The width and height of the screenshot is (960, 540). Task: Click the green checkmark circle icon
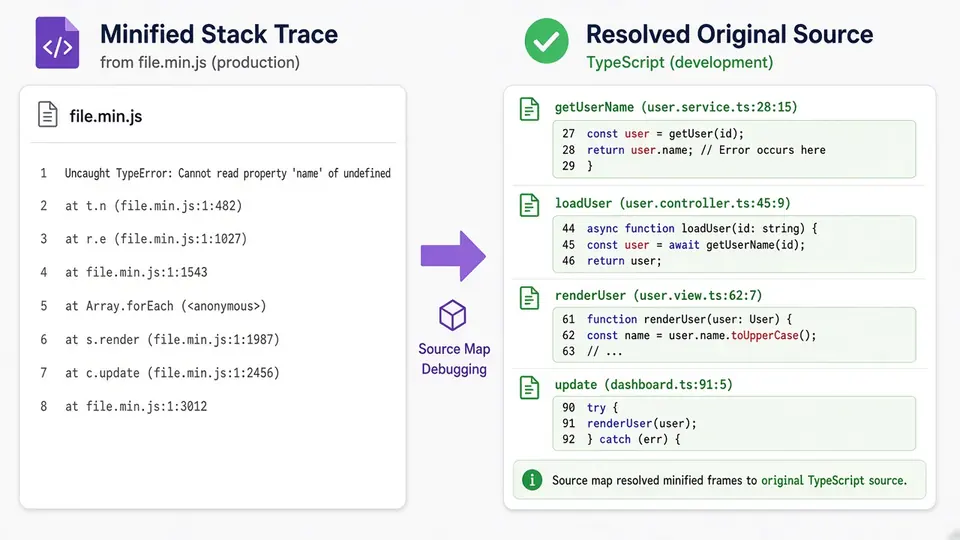[x=546, y=41]
